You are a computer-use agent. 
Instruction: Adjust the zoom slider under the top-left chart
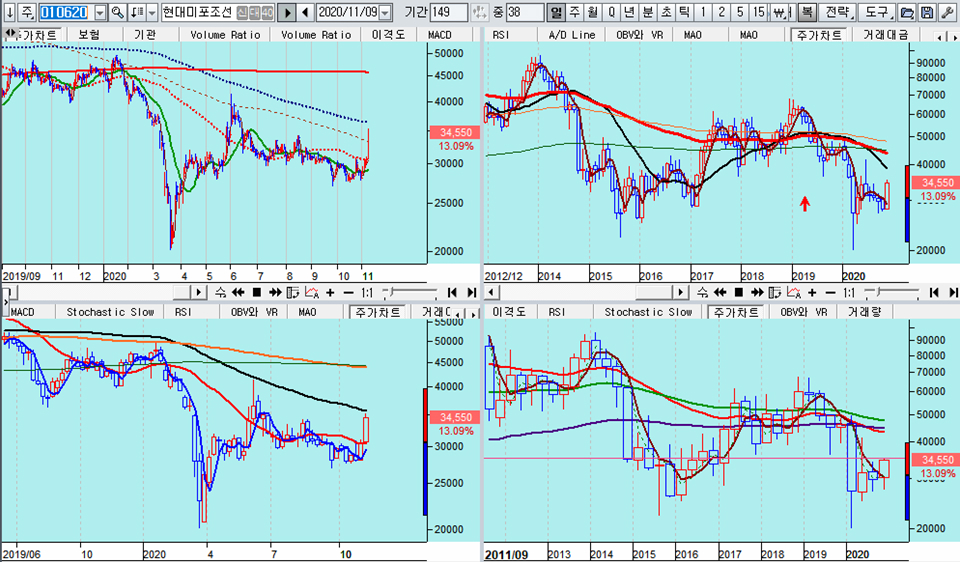point(409,292)
